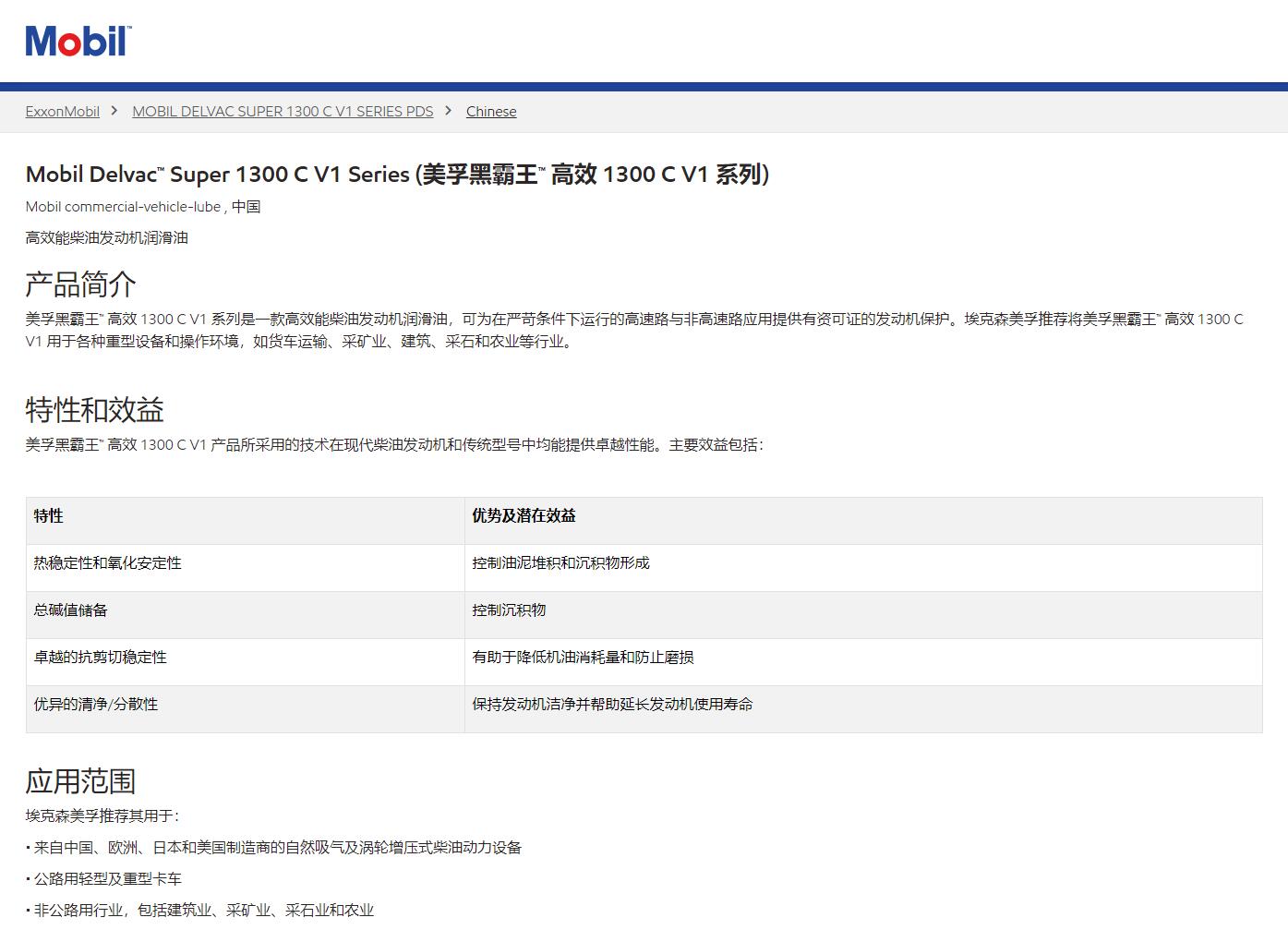Click the Mobil logo

pos(78,42)
